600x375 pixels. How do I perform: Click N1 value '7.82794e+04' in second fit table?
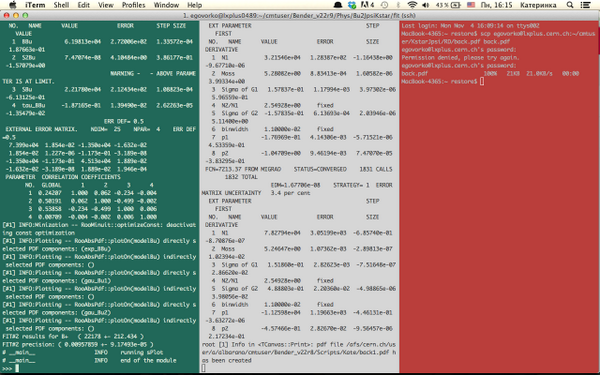pos(282,233)
